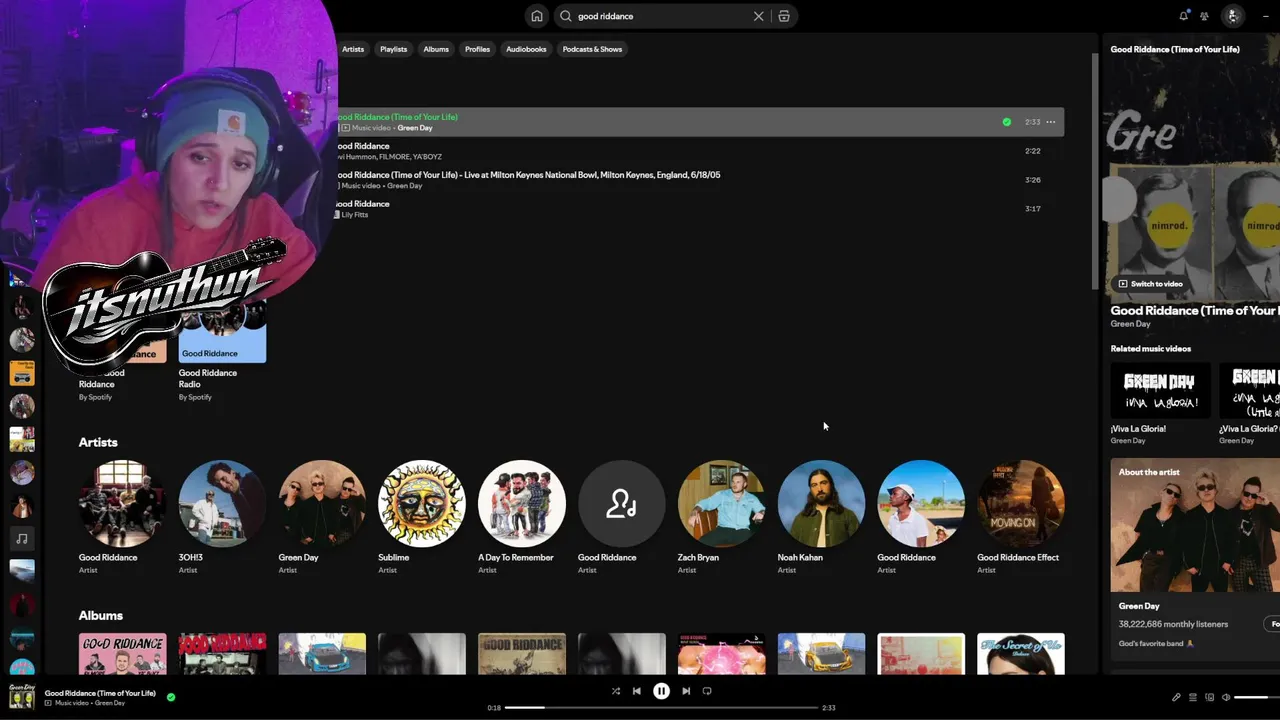Open the lyrics icon in bottom bar

1176,697
